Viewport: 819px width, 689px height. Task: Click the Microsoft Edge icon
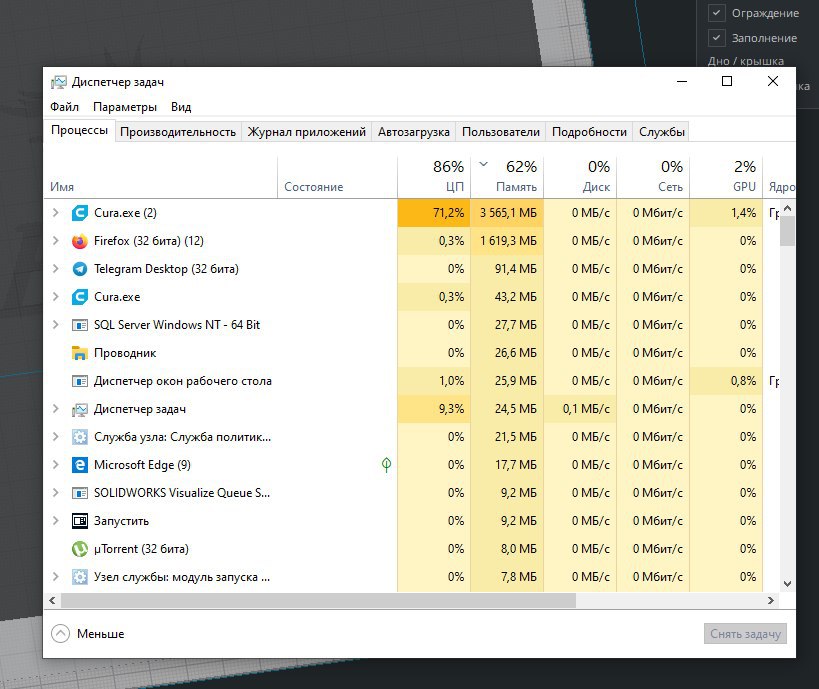tap(79, 465)
